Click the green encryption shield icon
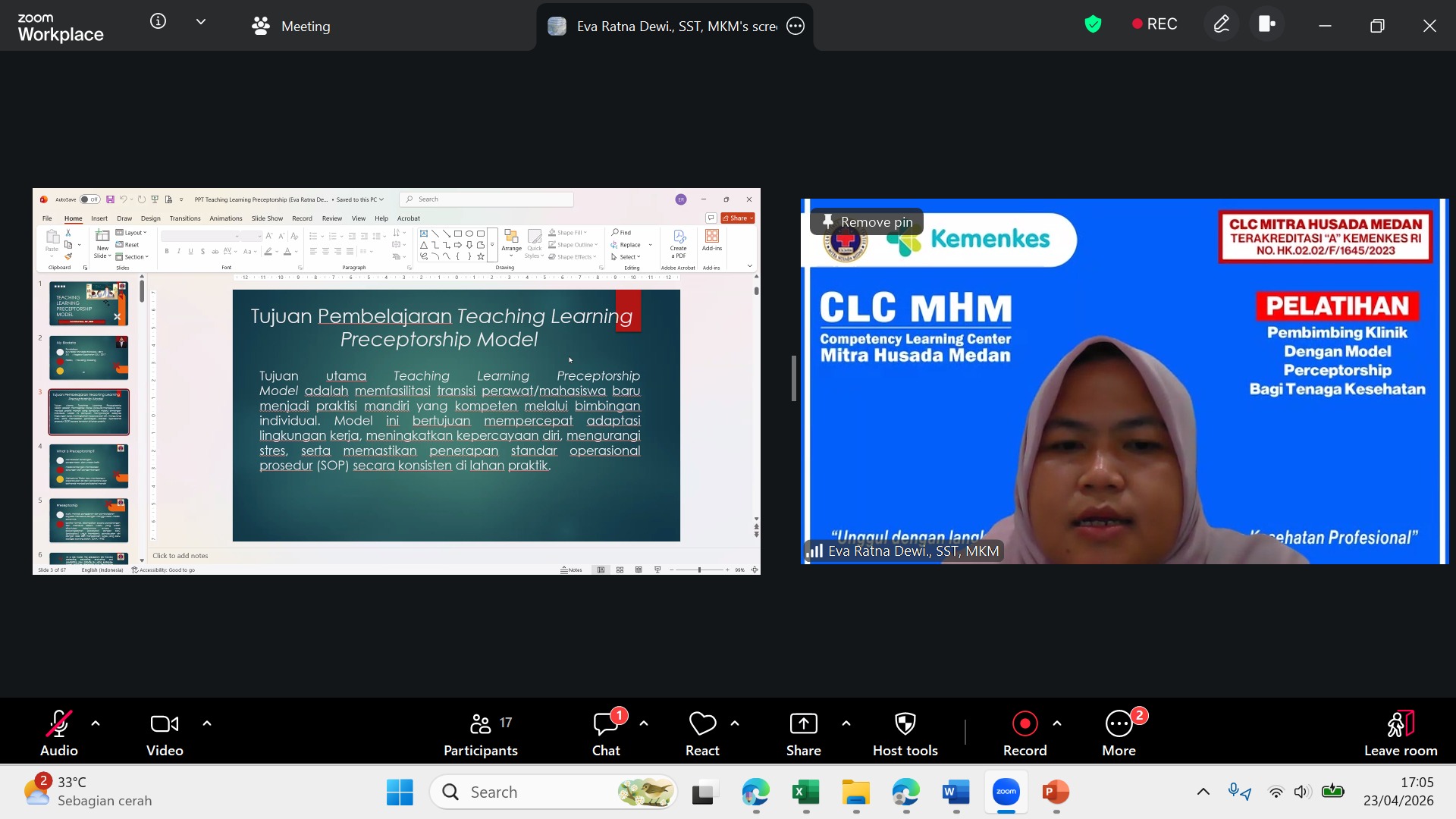 click(1093, 25)
